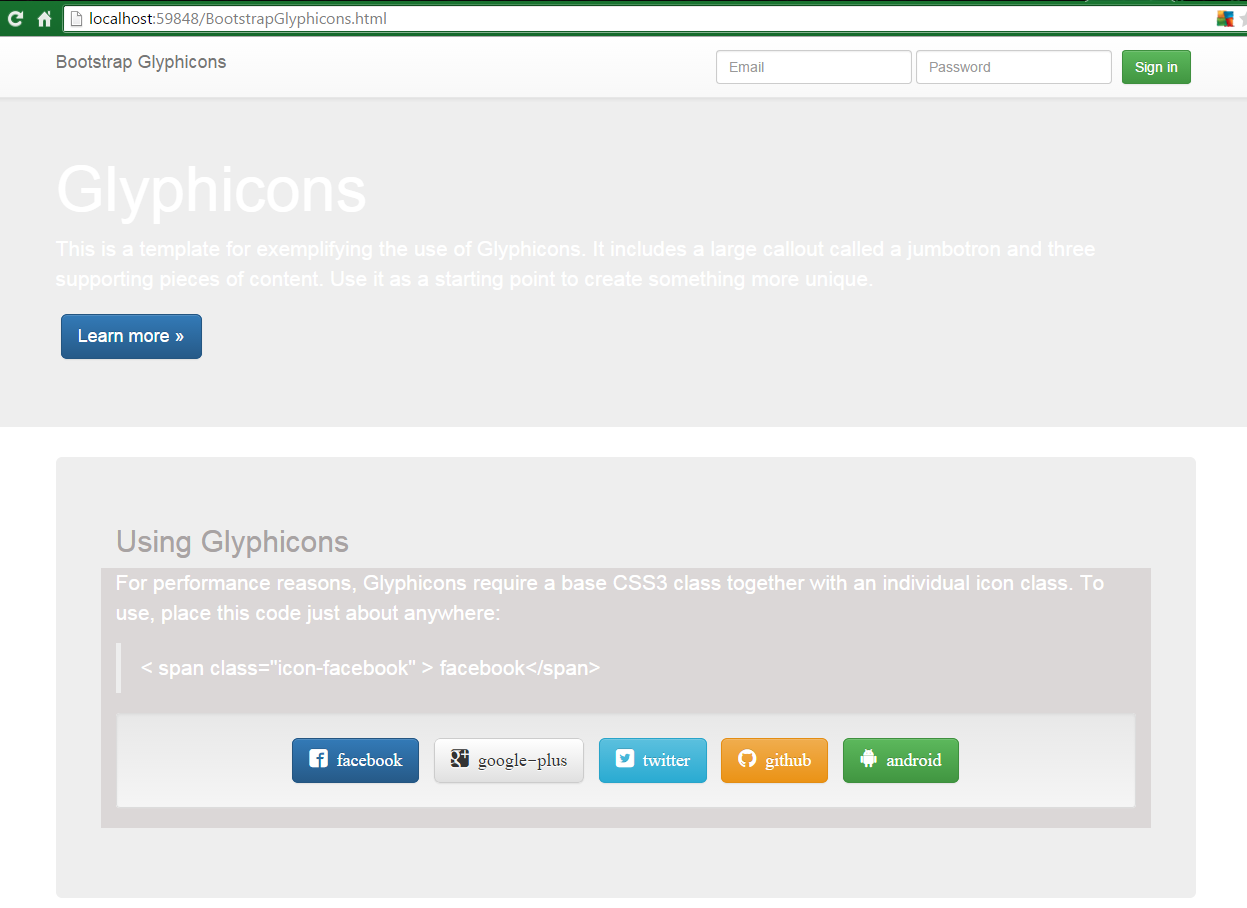Click the Facebook icon inside the blue button

[317, 760]
